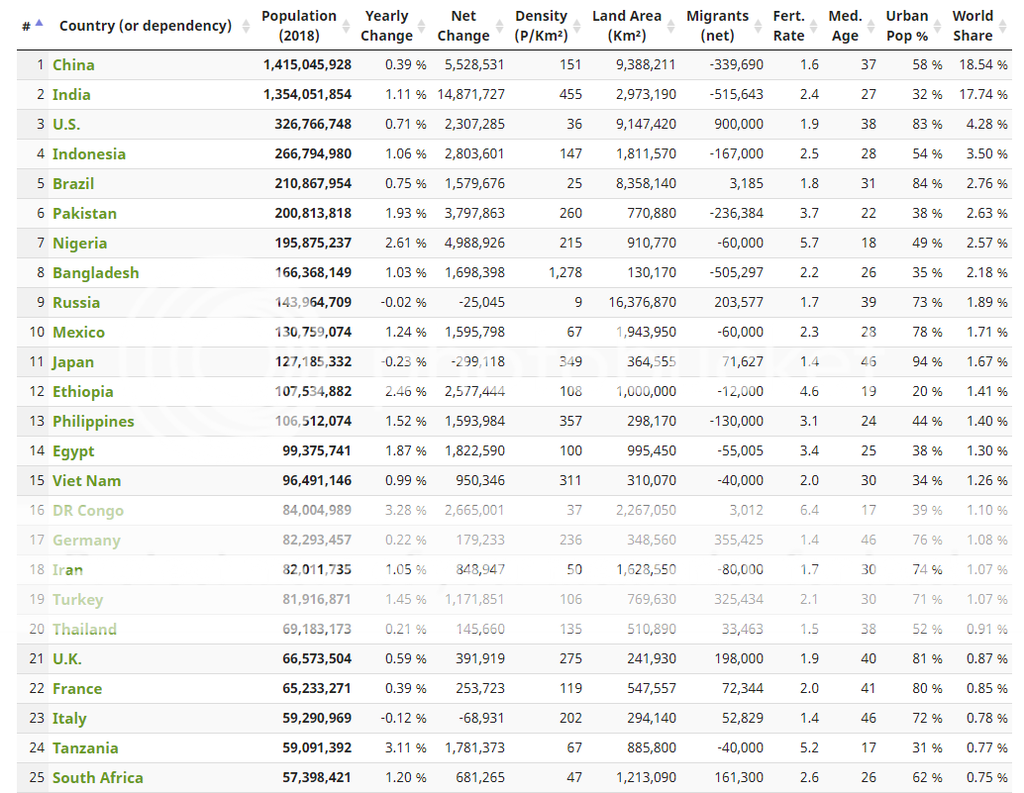
Task: Sort by the Net Change column
Action: [x=463, y=26]
